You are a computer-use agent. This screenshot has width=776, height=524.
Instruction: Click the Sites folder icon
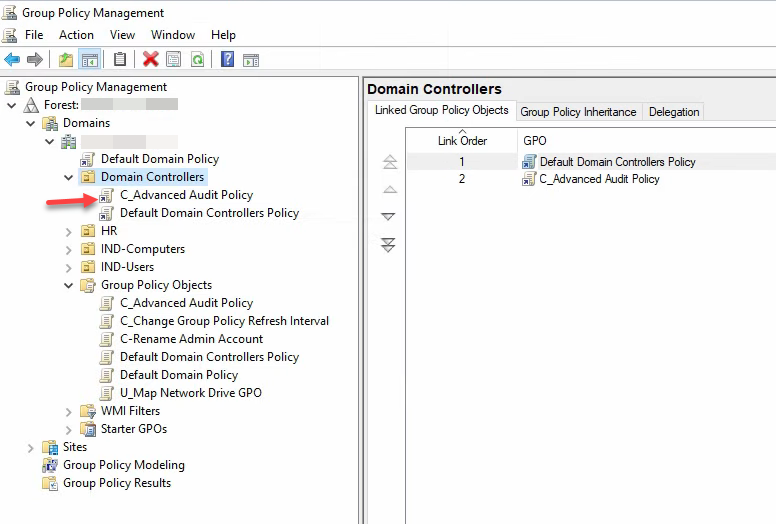point(50,447)
